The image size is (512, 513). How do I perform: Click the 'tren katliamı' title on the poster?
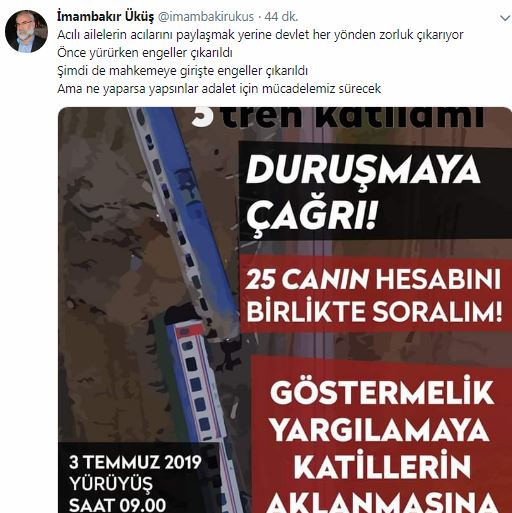338,117
